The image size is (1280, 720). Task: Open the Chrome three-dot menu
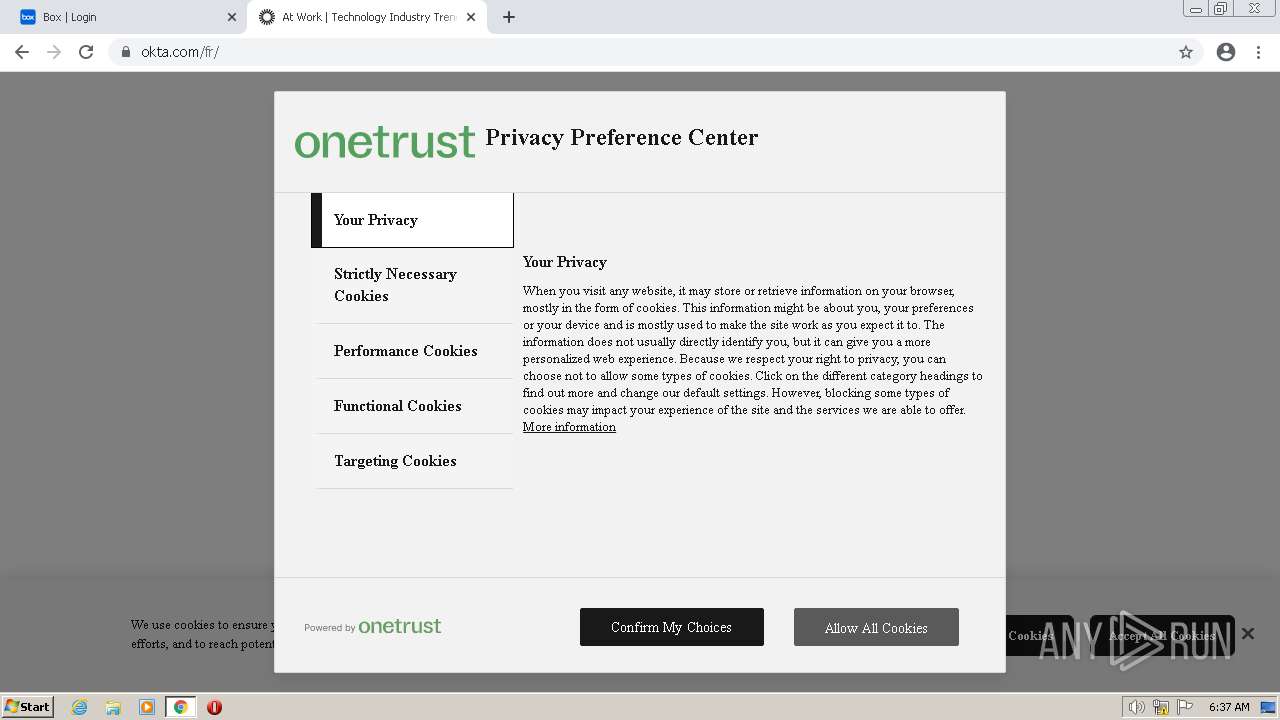coord(1259,52)
